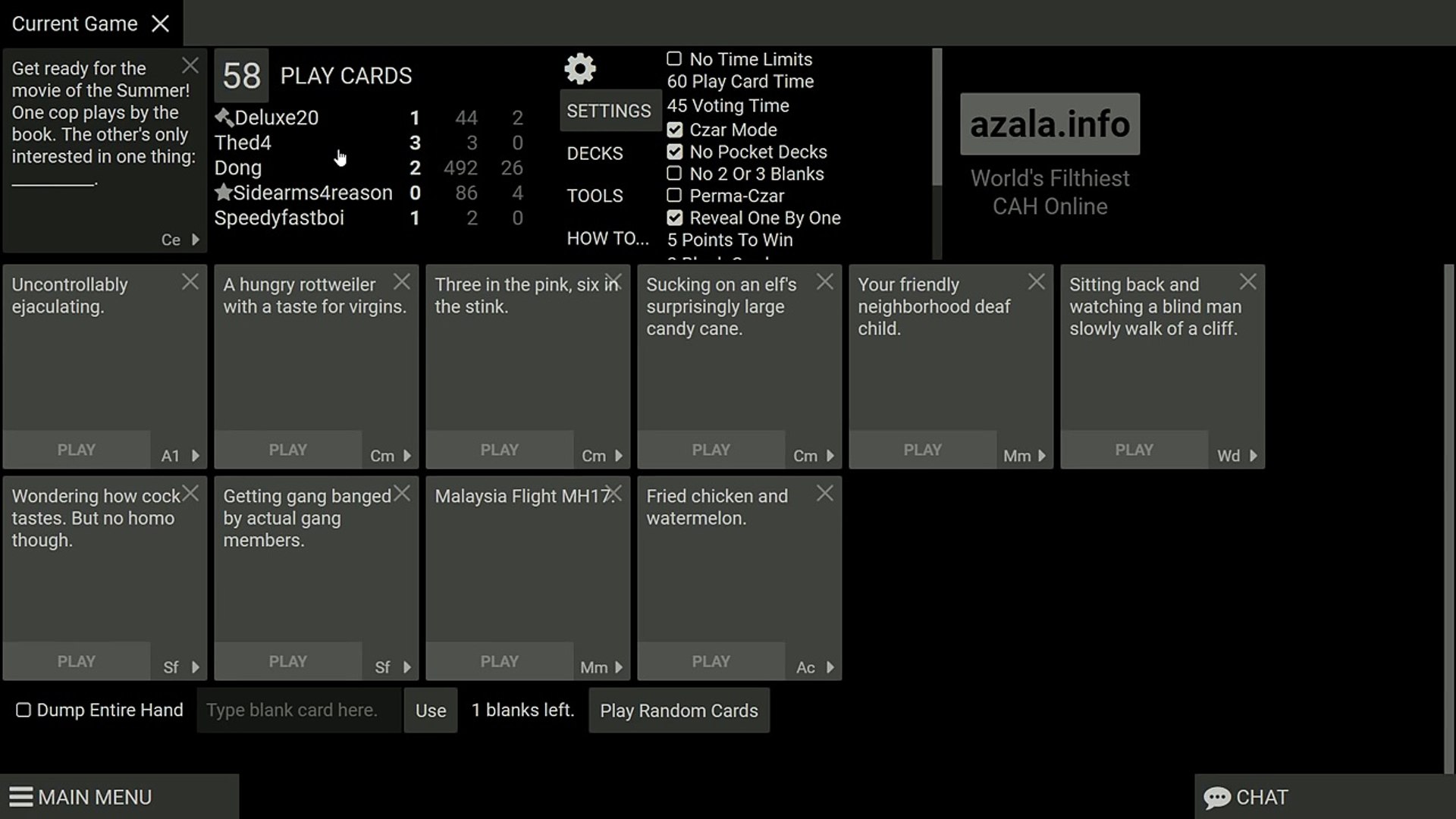Image resolution: width=1456 pixels, height=819 pixels.
Task: Focus the blank card text input
Action: click(299, 711)
